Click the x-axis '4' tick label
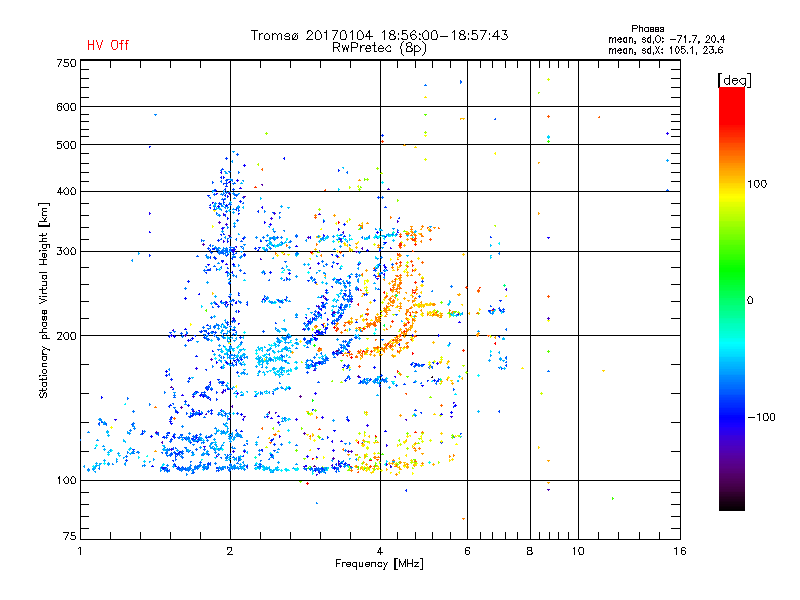Viewport: 800px width, 600px height. (380, 551)
